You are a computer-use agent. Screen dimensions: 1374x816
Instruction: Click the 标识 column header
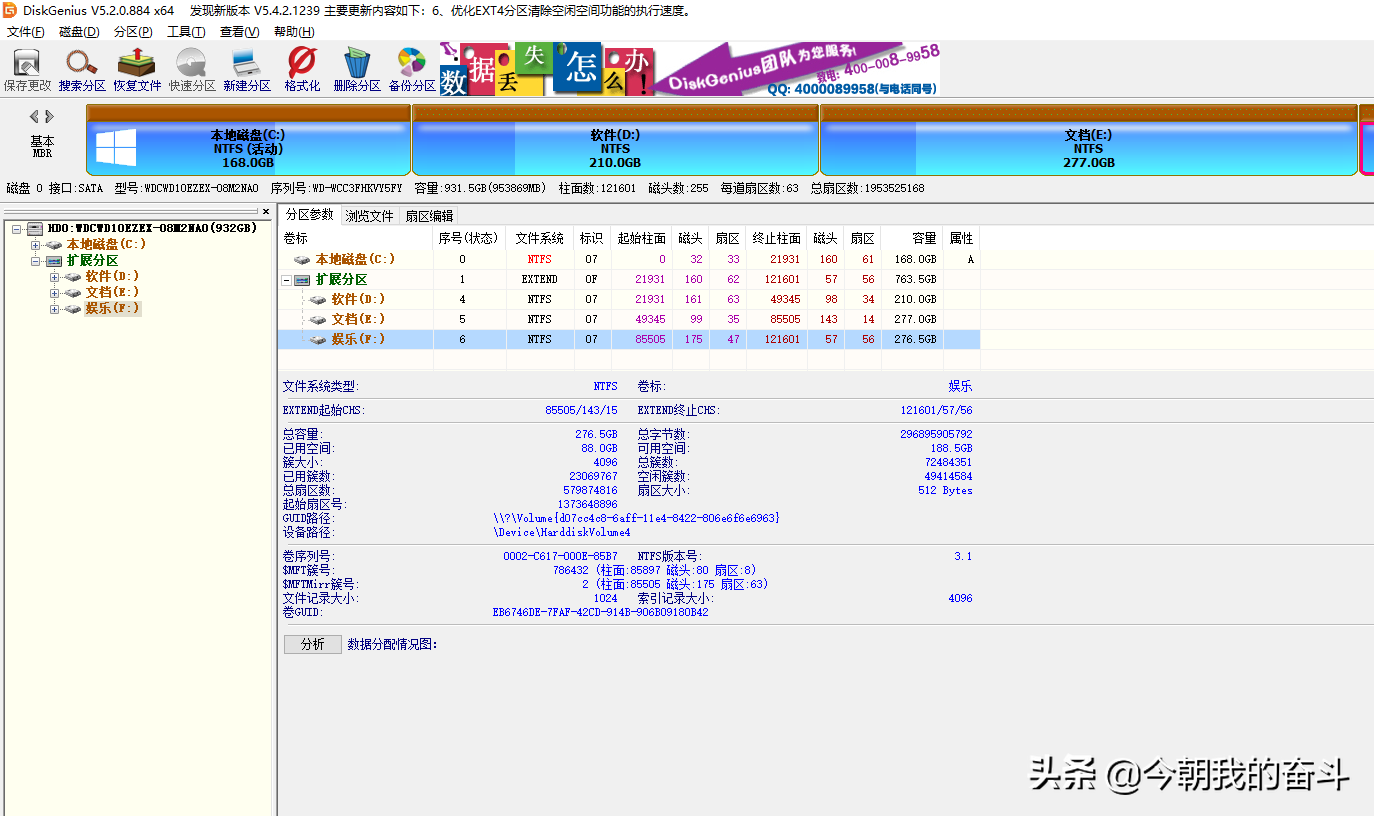pyautogui.click(x=591, y=238)
